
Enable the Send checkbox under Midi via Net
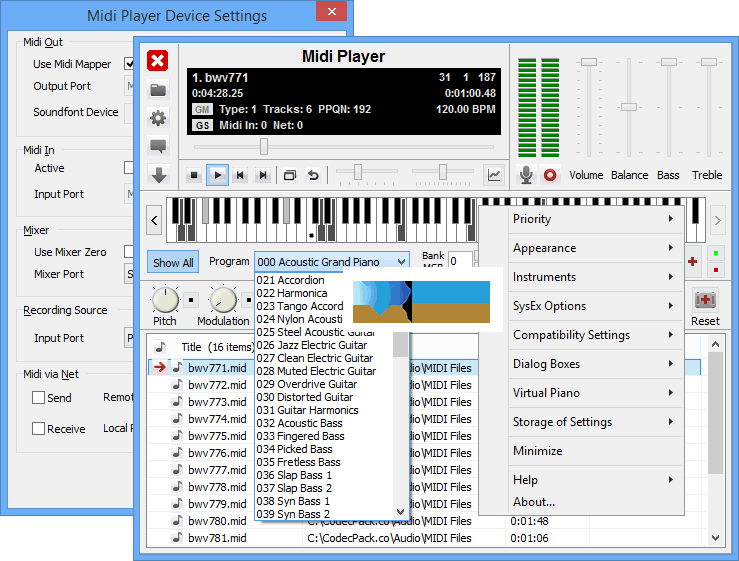pos(38,397)
